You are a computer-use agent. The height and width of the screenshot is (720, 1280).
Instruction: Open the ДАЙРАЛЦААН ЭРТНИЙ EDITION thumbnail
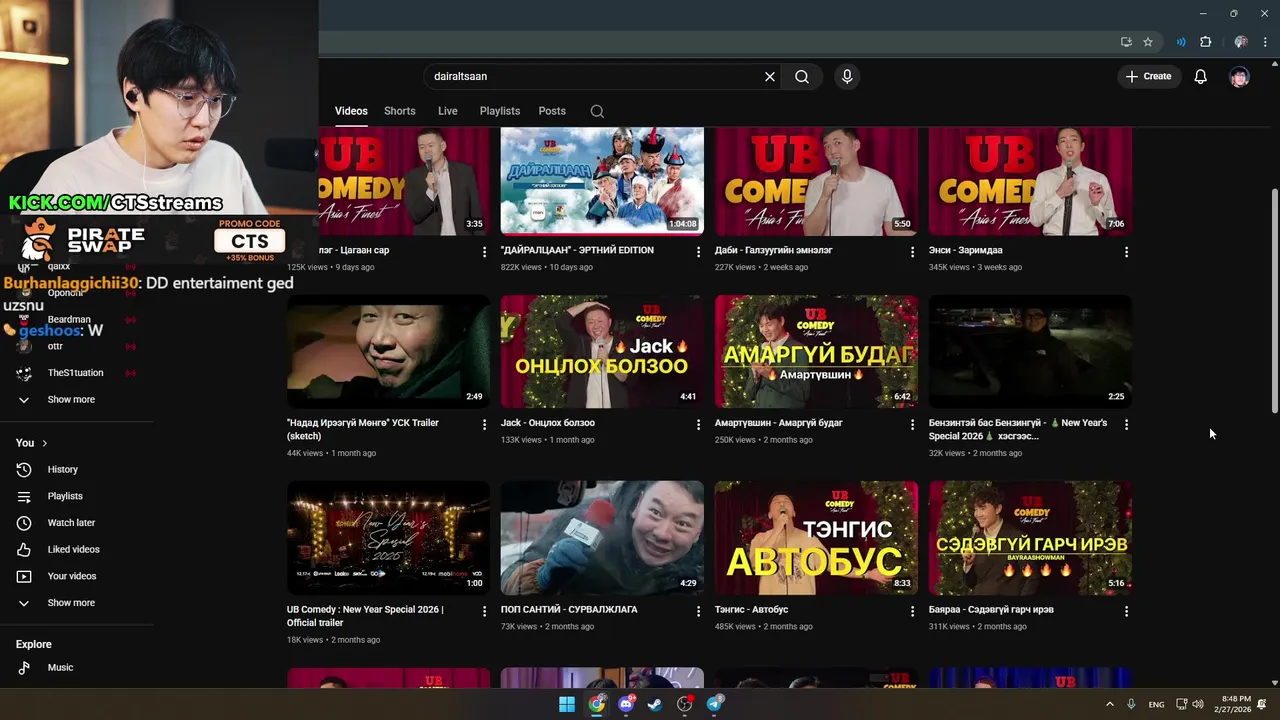click(x=602, y=181)
